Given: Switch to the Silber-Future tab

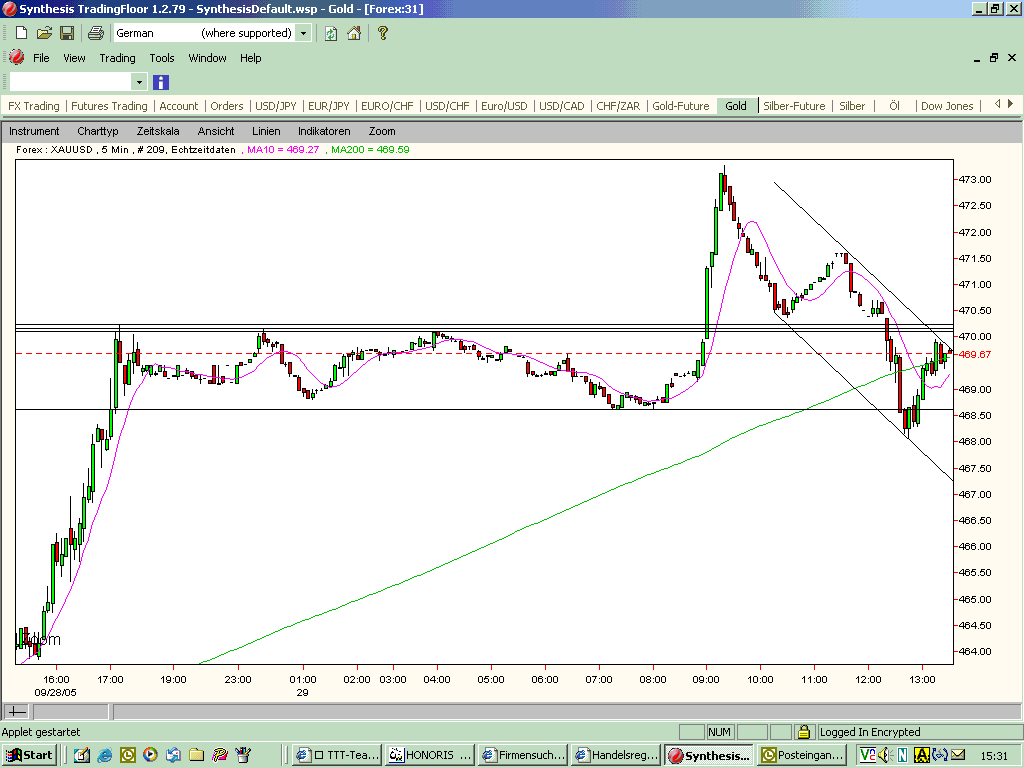Looking at the screenshot, I should [794, 106].
